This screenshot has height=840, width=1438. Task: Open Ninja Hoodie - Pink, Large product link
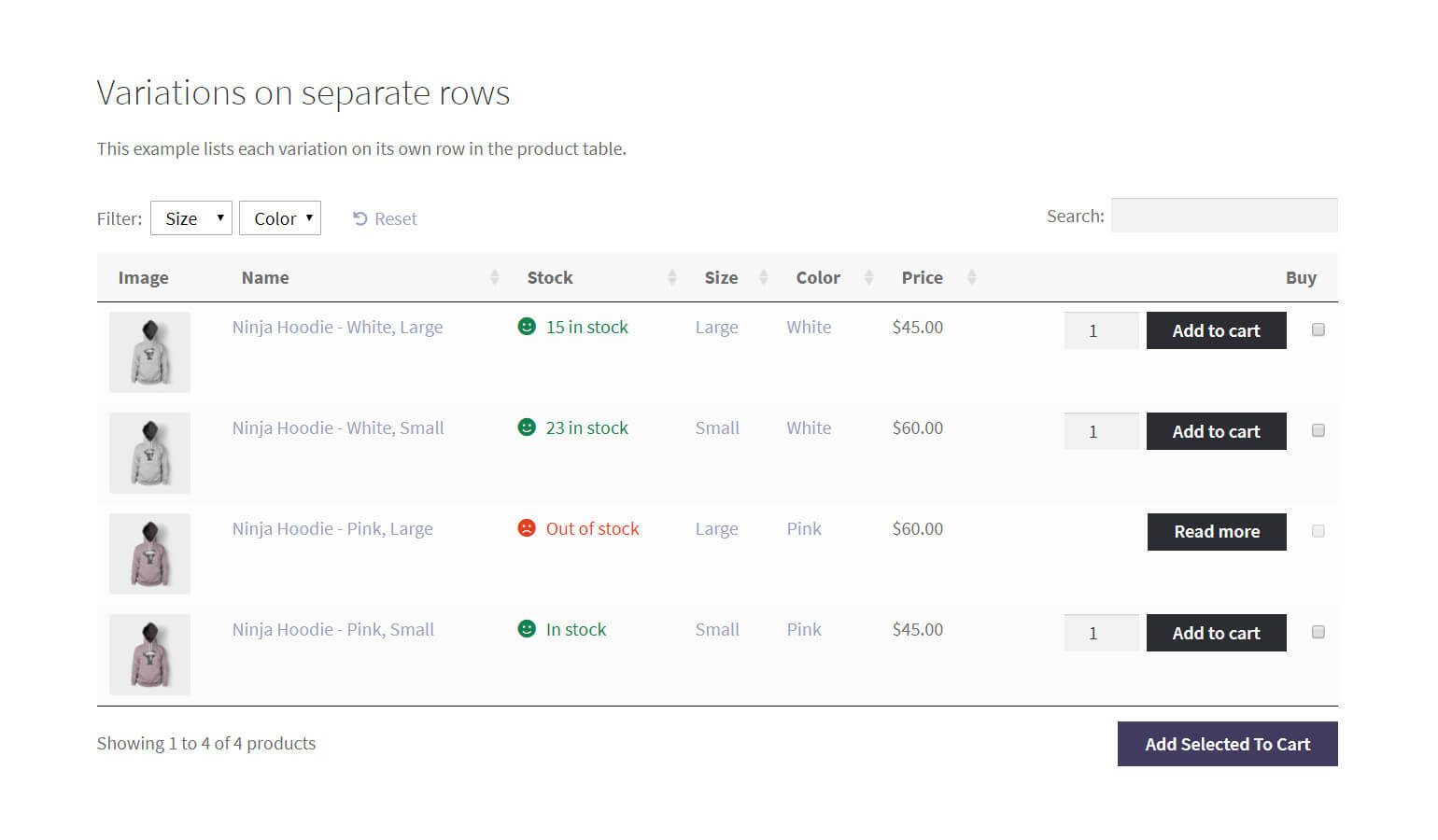pos(332,529)
